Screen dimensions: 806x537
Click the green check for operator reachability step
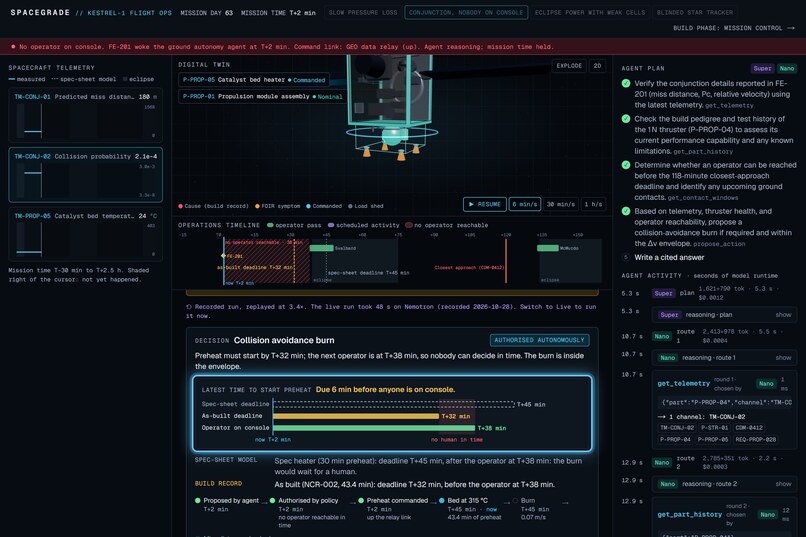click(626, 165)
